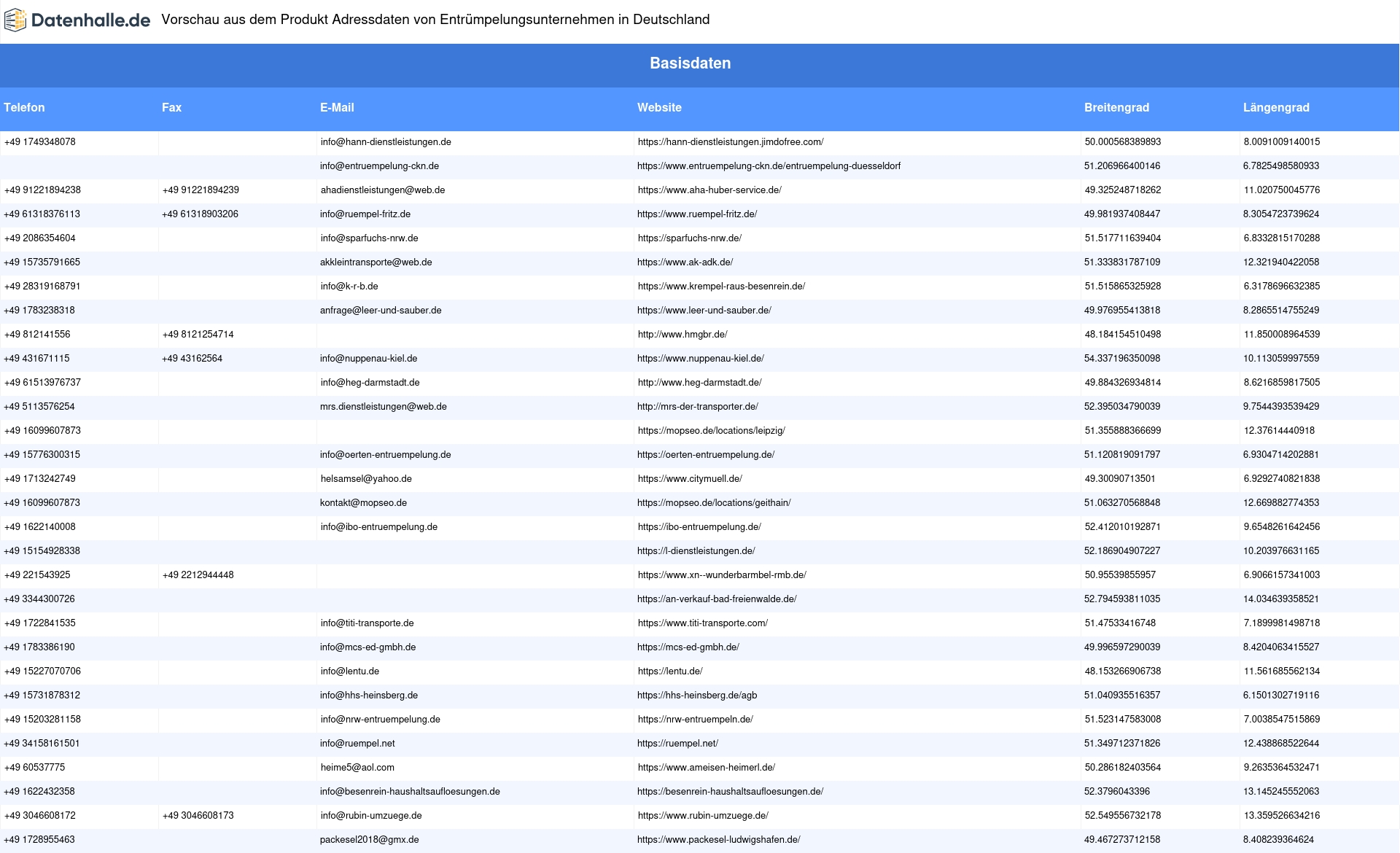Click the rubin-umzuege.de website URL
1400x853 pixels.
(703, 816)
